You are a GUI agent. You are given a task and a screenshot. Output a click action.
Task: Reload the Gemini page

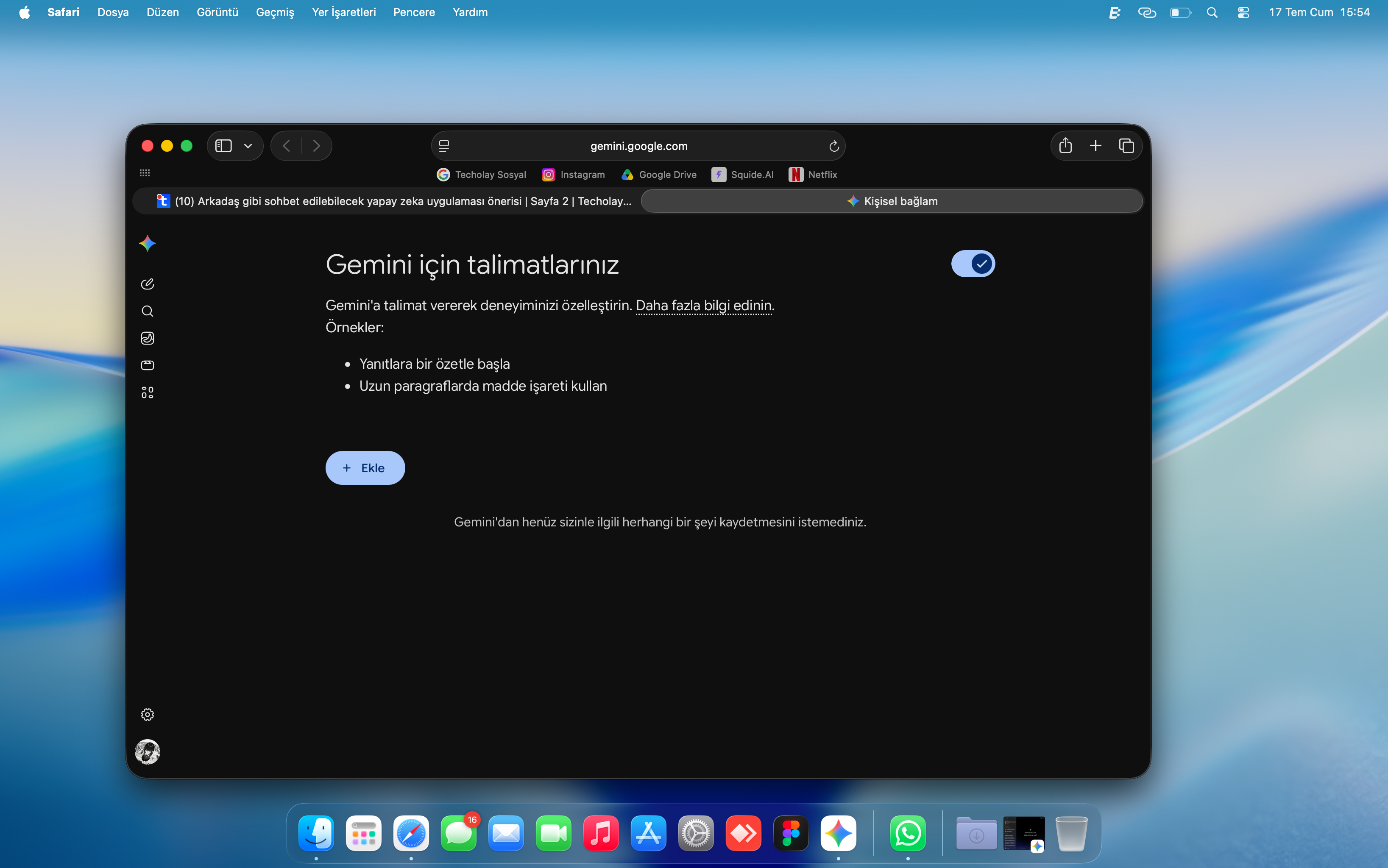coord(834,146)
